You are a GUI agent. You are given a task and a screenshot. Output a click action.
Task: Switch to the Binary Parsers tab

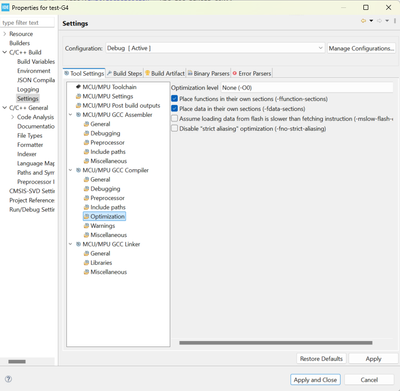pos(209,73)
